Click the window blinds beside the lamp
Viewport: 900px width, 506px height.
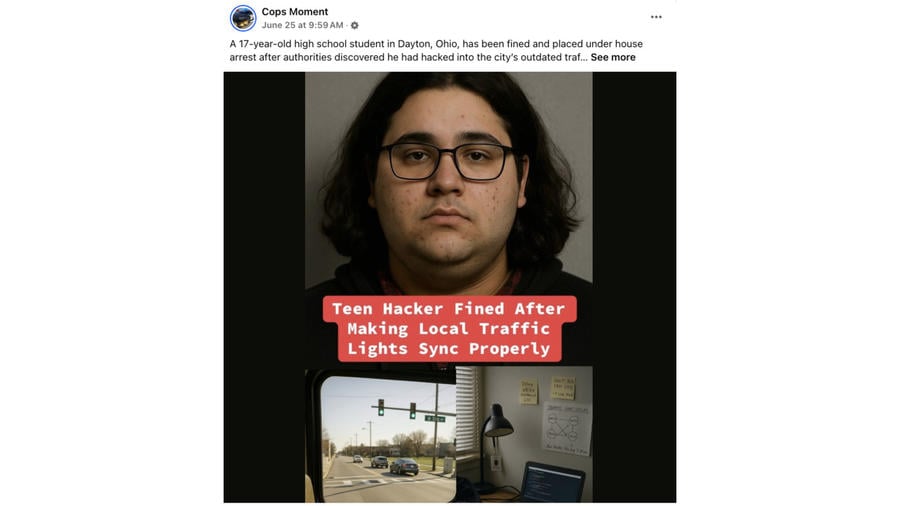tap(468, 410)
